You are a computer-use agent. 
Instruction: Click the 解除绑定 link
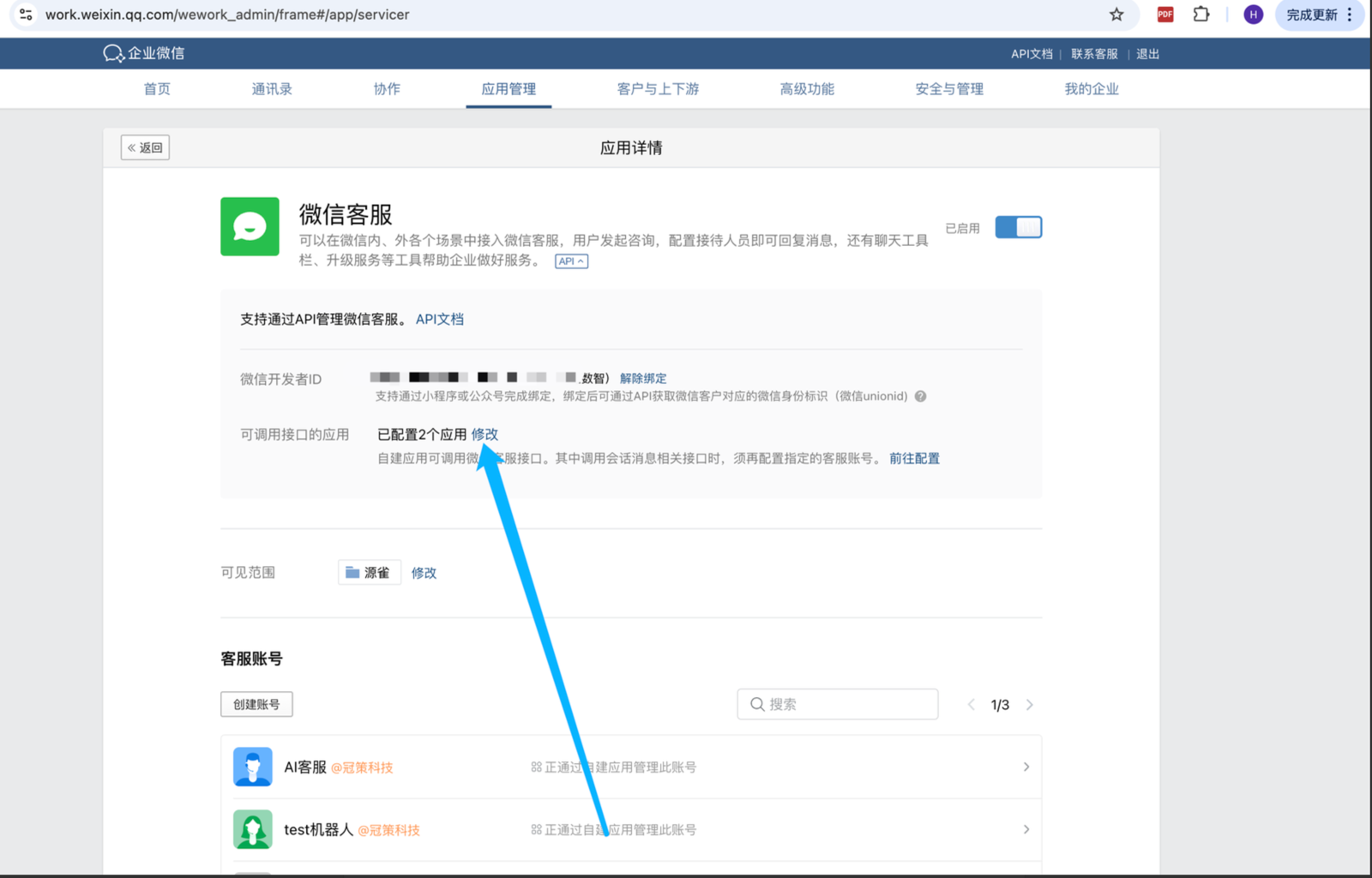[643, 378]
